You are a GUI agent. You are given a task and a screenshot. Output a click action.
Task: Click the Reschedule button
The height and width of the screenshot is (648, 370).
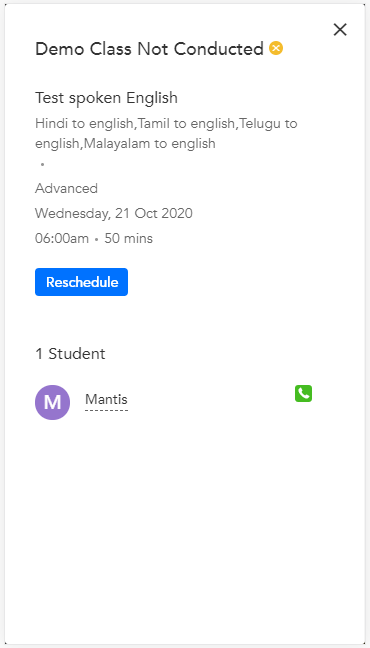coord(81,282)
